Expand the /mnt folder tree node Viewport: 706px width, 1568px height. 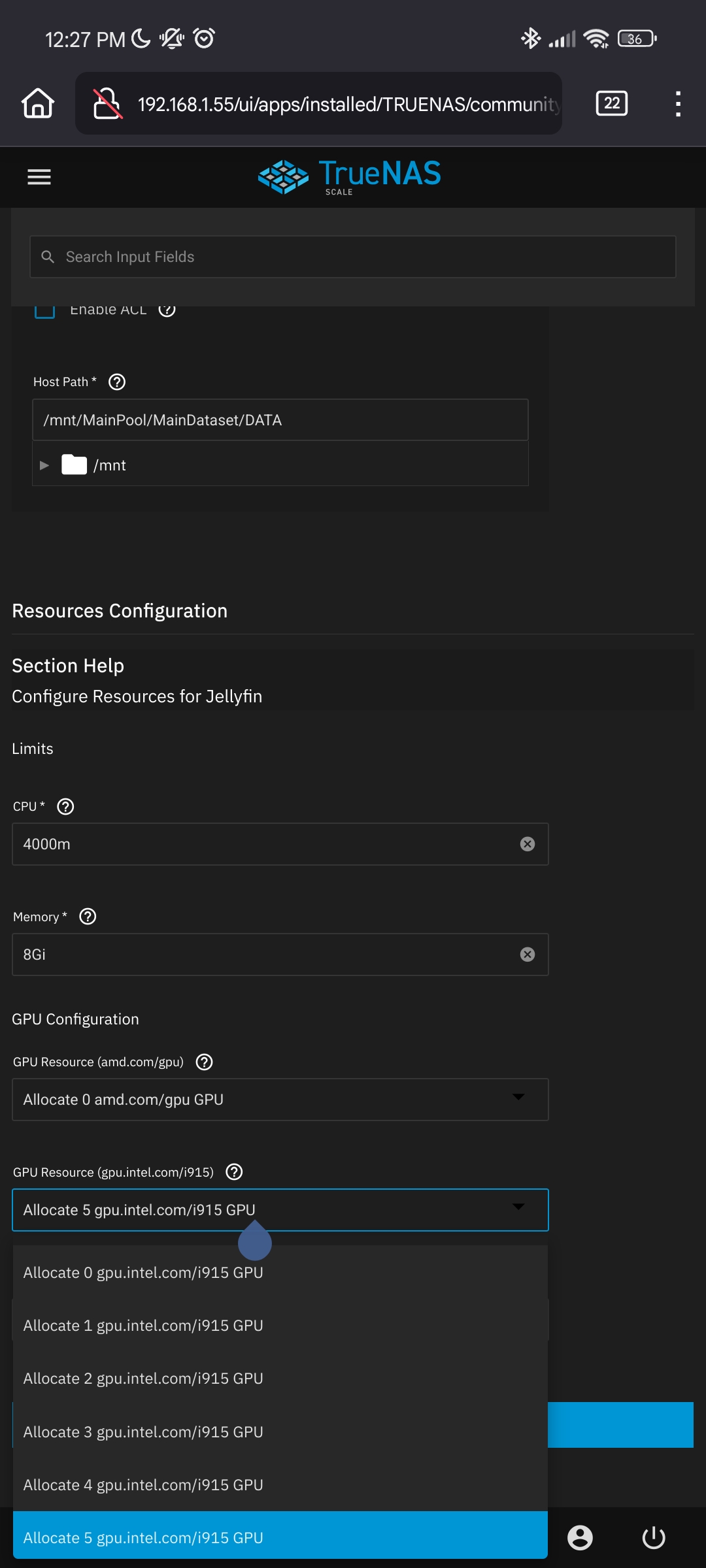(x=44, y=465)
